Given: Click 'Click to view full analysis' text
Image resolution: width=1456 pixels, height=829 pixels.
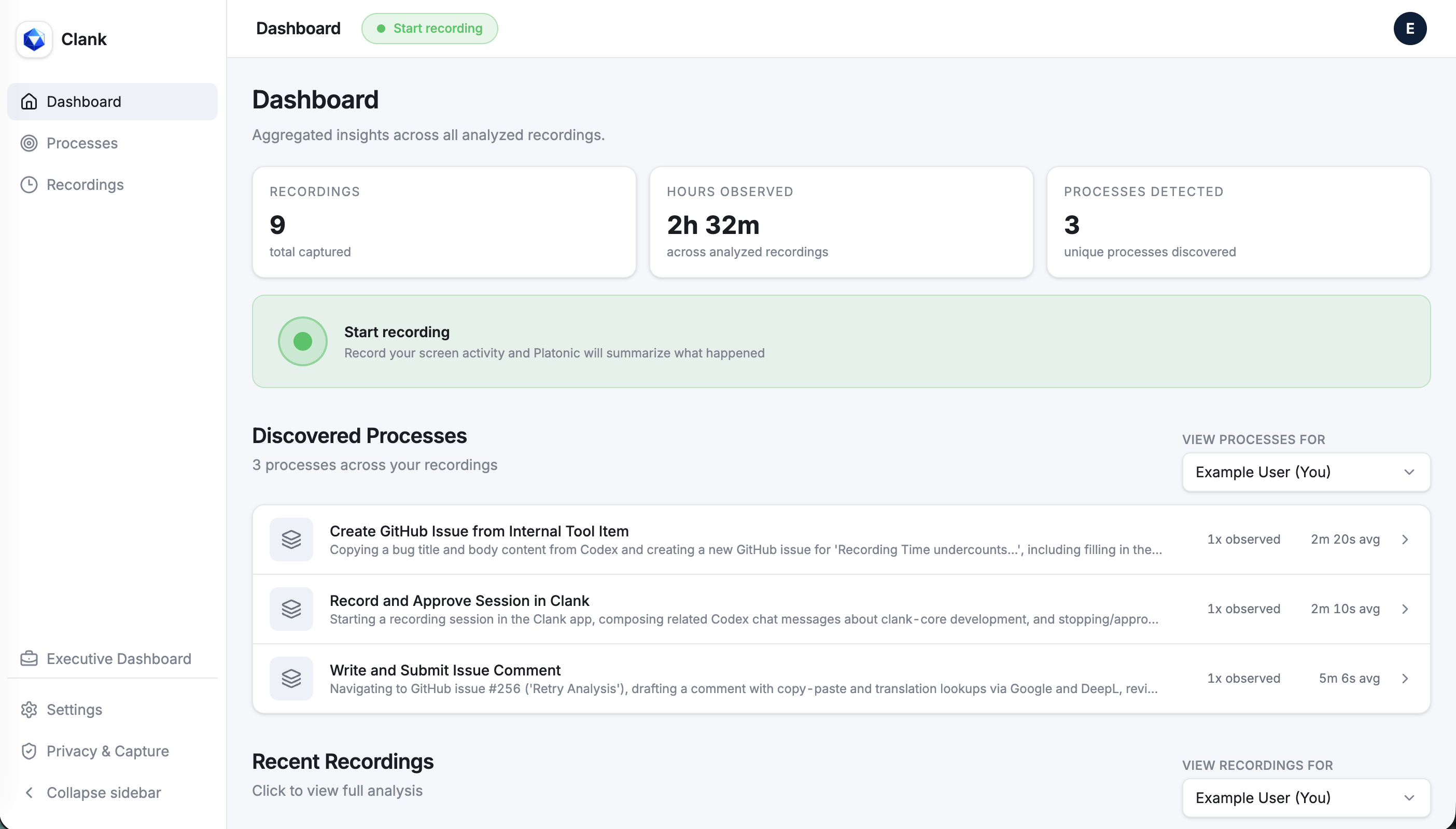Looking at the screenshot, I should point(337,790).
